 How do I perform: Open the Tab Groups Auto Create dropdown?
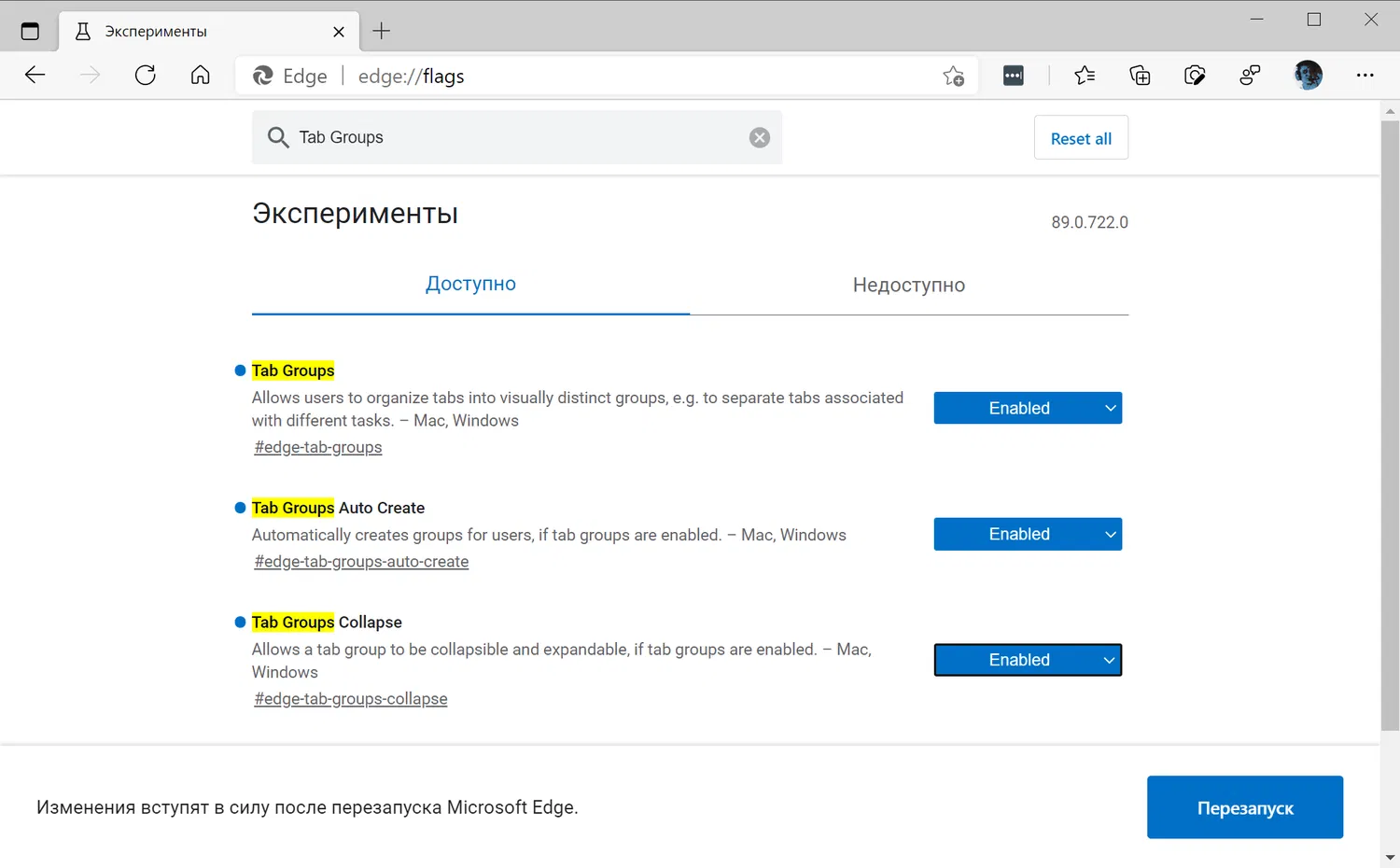1027,534
